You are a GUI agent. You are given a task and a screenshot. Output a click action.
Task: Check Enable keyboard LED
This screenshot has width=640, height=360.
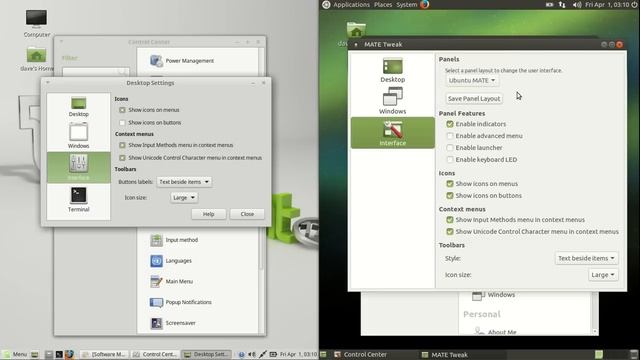click(x=450, y=159)
